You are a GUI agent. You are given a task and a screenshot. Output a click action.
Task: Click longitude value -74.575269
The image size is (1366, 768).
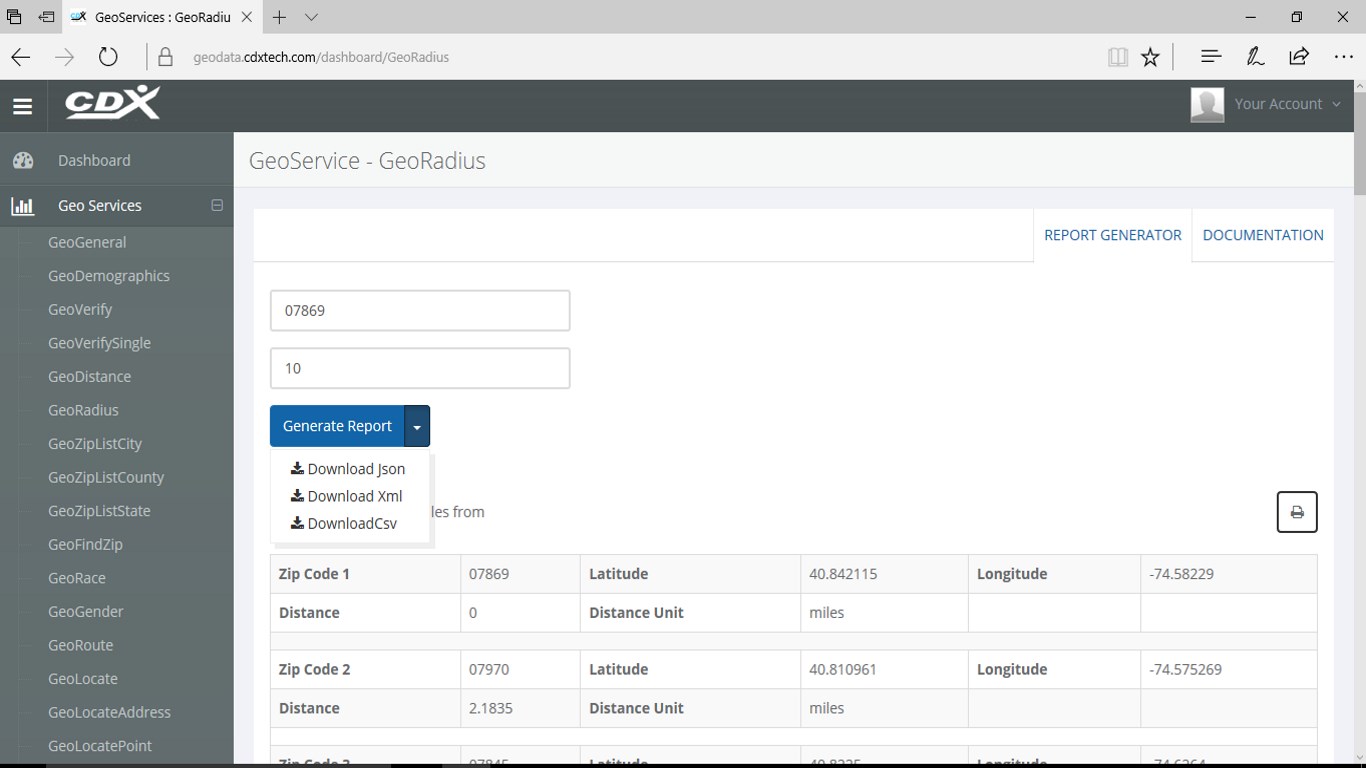[x=1185, y=669]
